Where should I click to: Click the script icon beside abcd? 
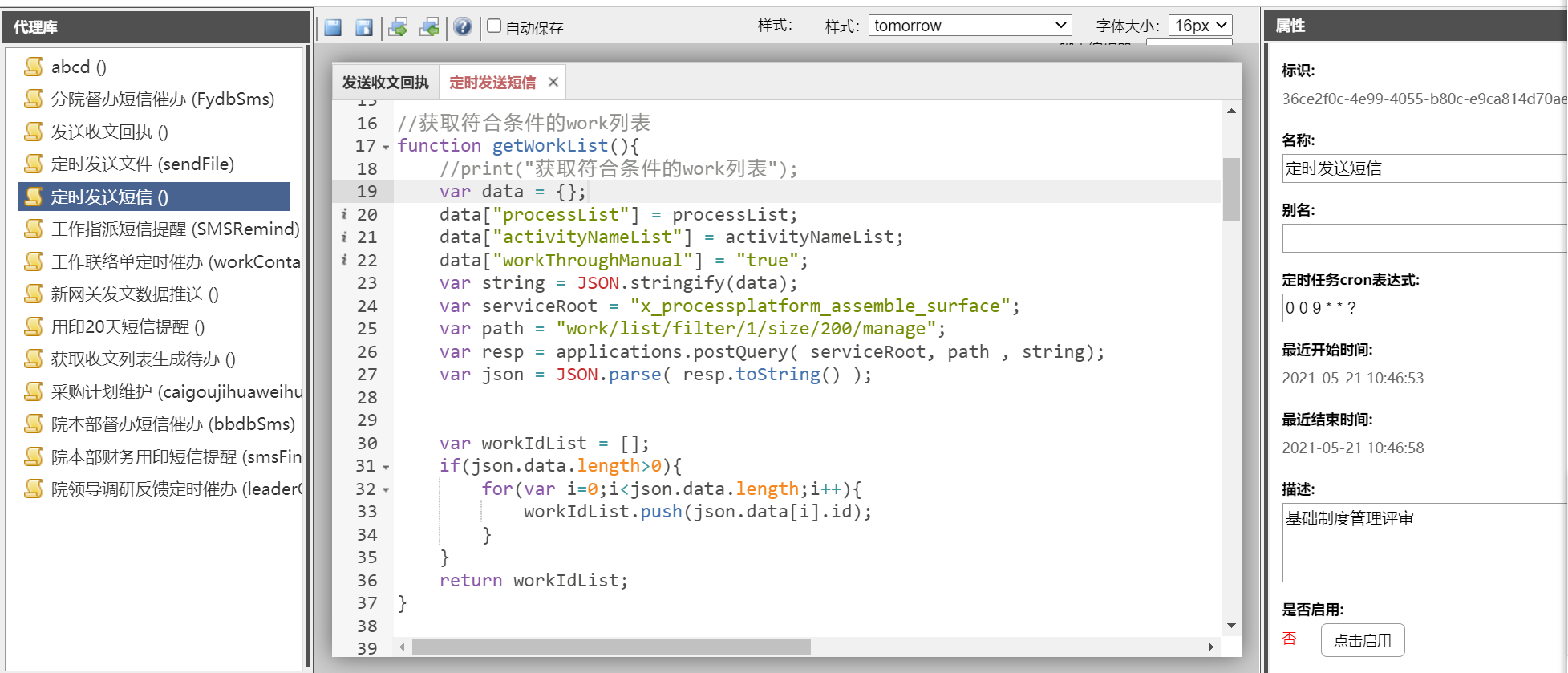[x=34, y=67]
